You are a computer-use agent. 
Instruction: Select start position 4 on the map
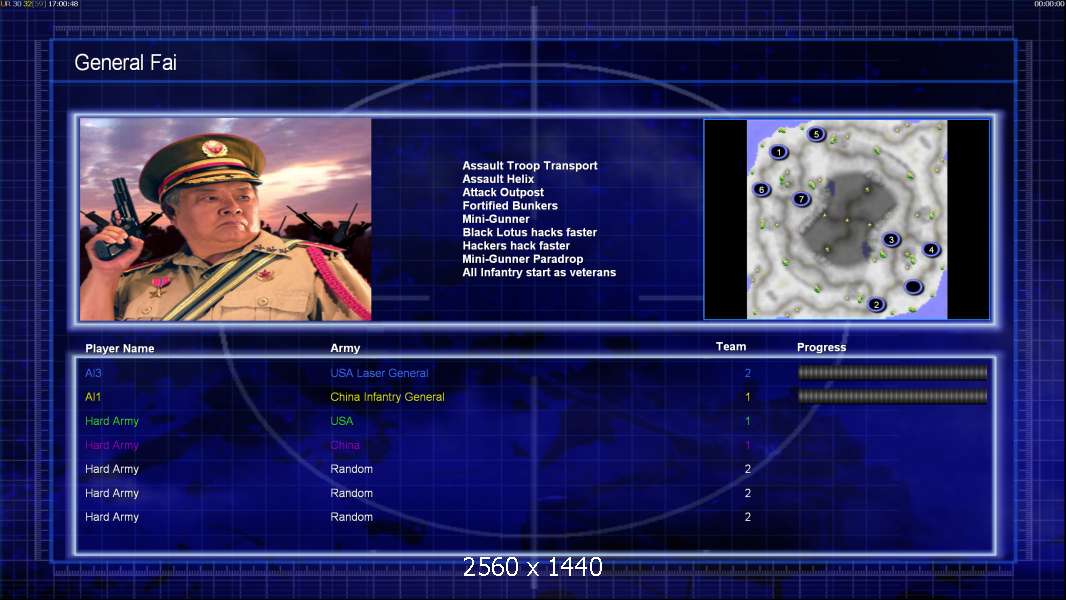tap(931, 249)
